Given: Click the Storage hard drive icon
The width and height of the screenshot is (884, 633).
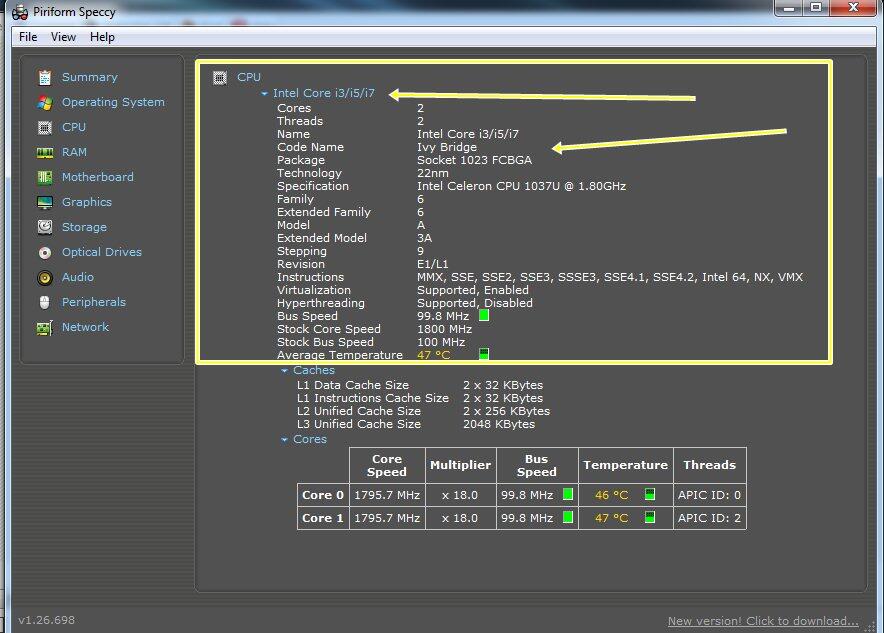Looking at the screenshot, I should [x=45, y=227].
